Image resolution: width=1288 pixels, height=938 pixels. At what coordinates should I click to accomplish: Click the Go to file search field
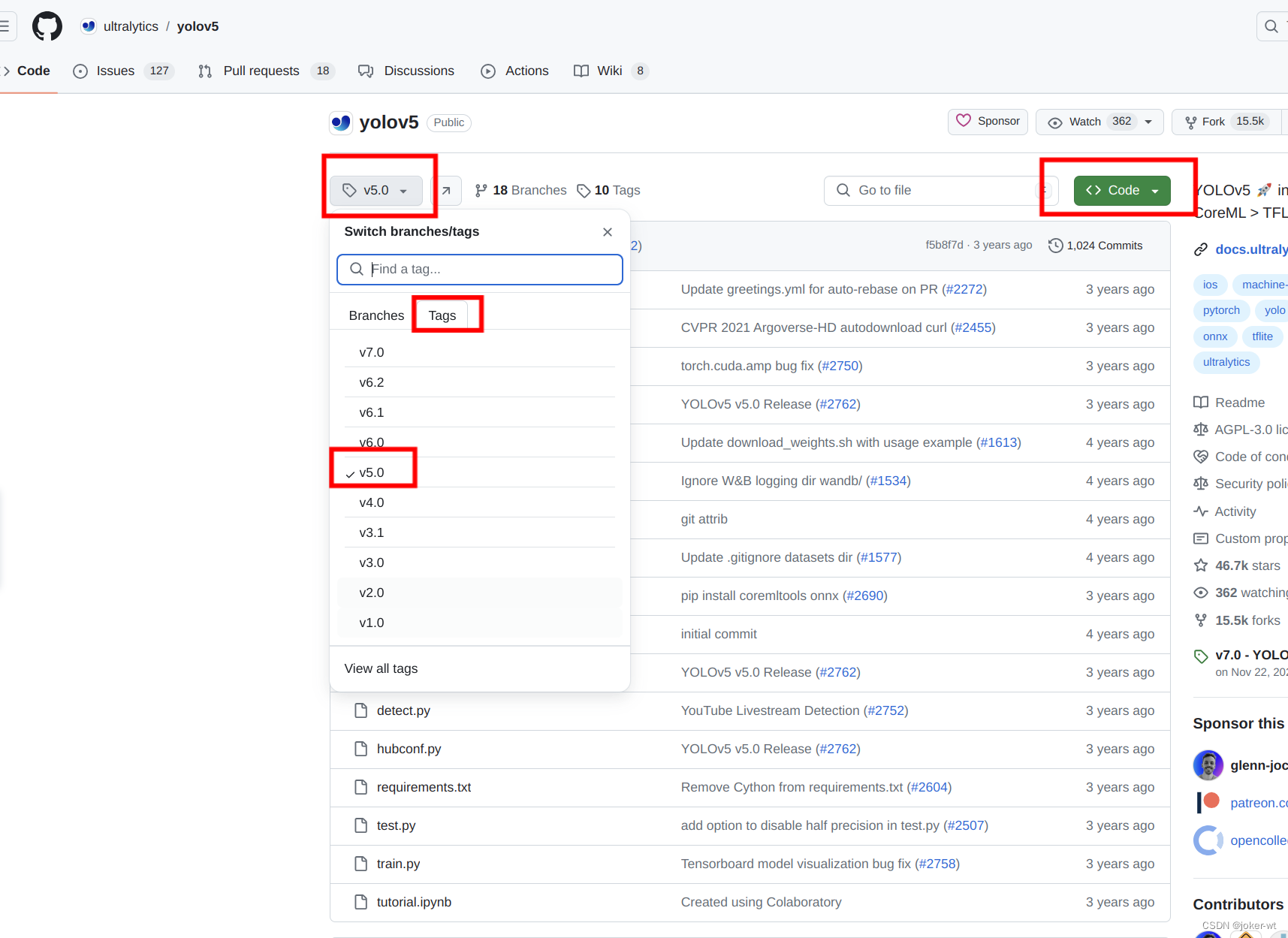pos(940,191)
